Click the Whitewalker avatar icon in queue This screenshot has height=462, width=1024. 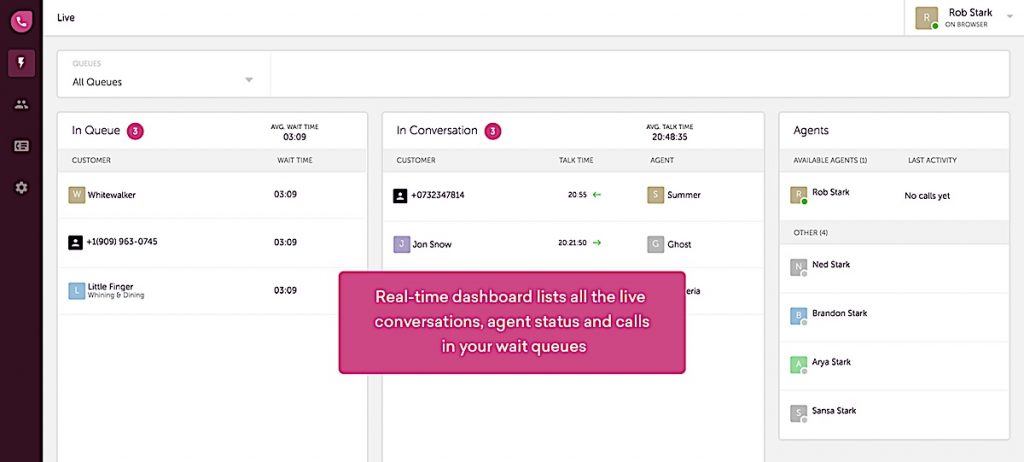tap(76, 195)
